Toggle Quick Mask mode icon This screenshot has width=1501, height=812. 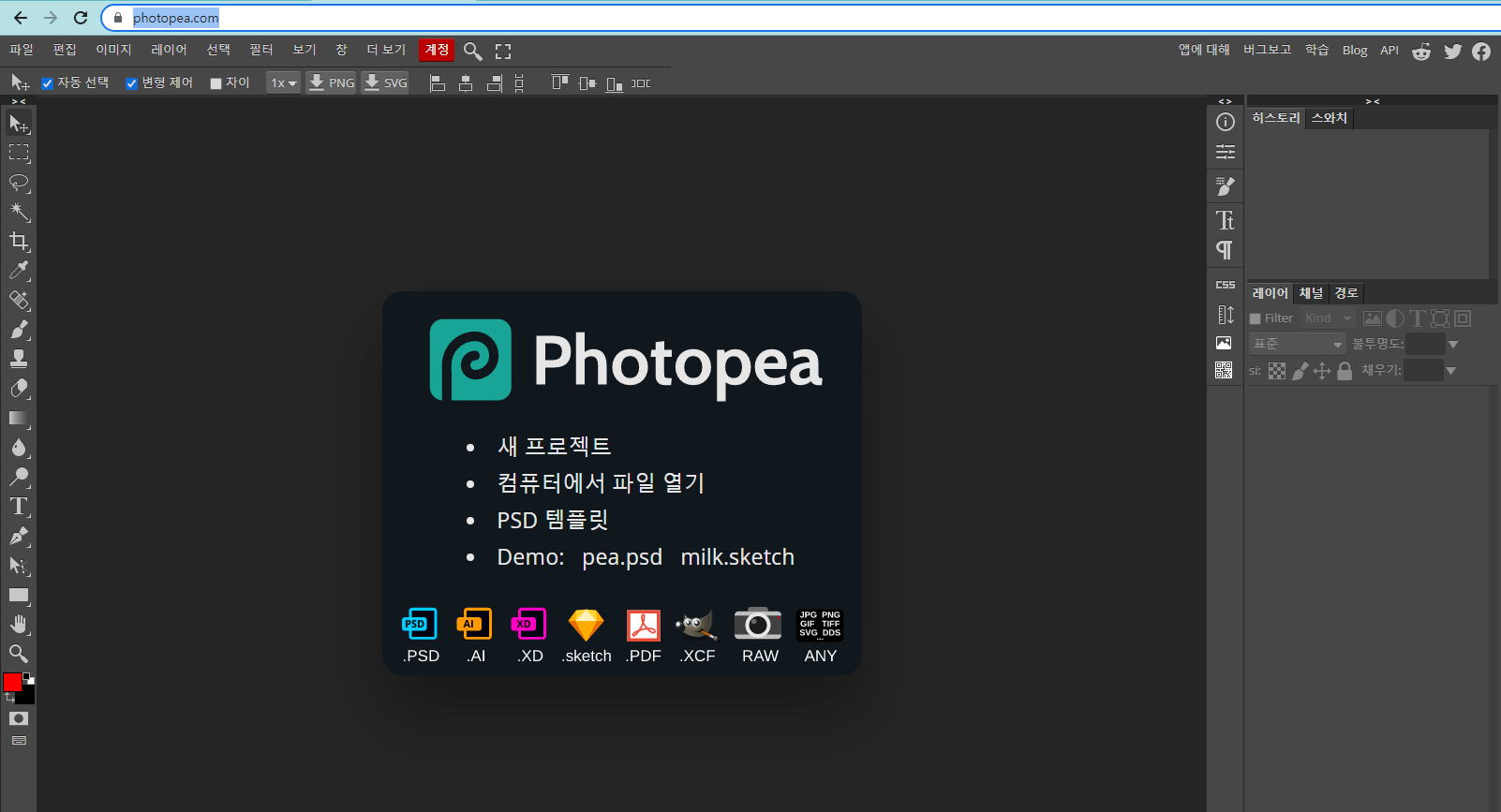pyautogui.click(x=19, y=718)
